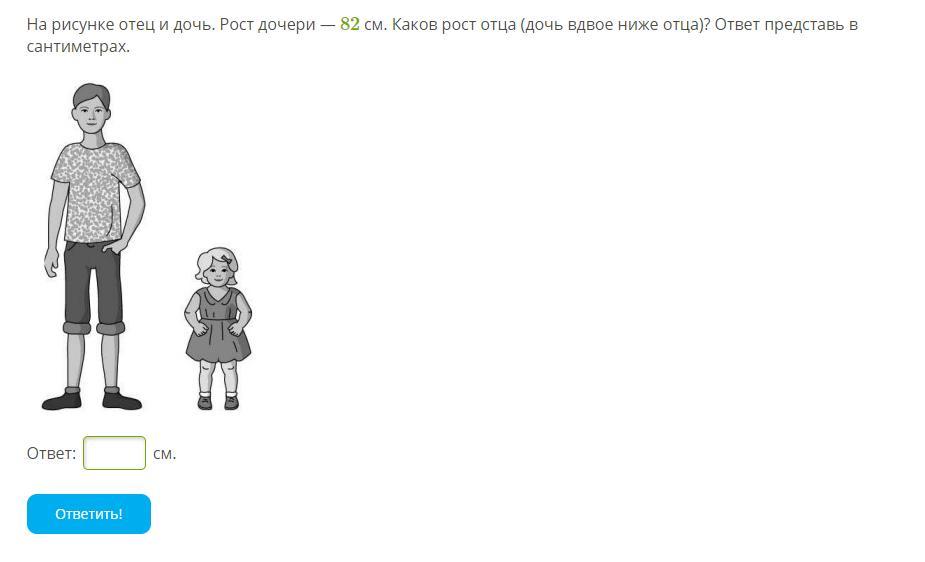Click the answer input field
Screen dimensions: 925x562
tap(114, 453)
